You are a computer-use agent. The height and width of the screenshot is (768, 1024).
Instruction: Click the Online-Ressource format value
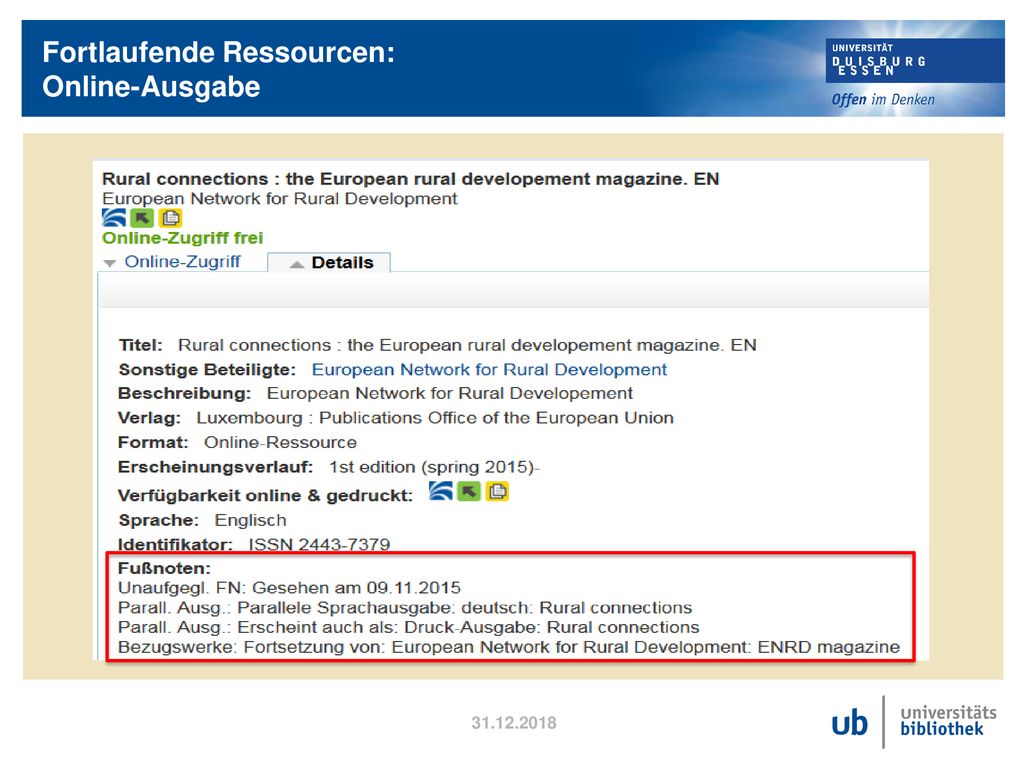coord(280,442)
